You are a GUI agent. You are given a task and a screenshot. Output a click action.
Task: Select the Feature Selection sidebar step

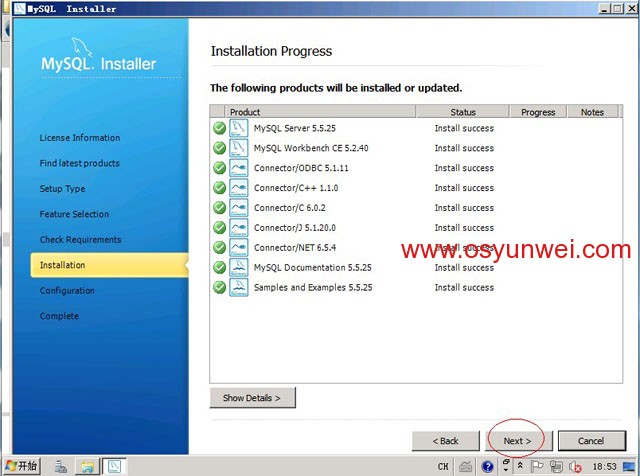pyautogui.click(x=74, y=214)
